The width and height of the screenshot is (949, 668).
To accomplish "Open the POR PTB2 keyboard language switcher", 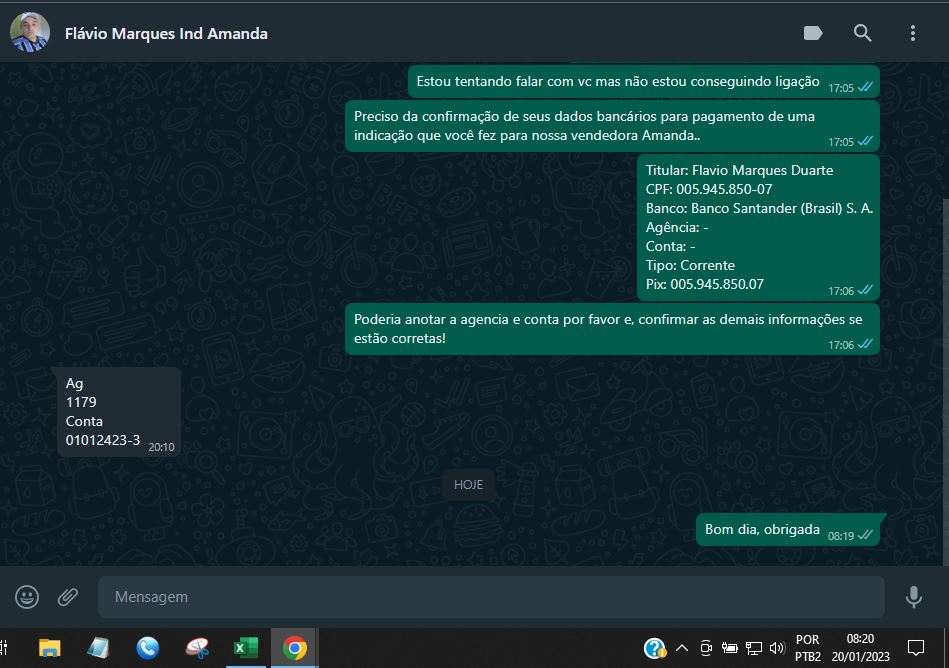I will (x=807, y=648).
